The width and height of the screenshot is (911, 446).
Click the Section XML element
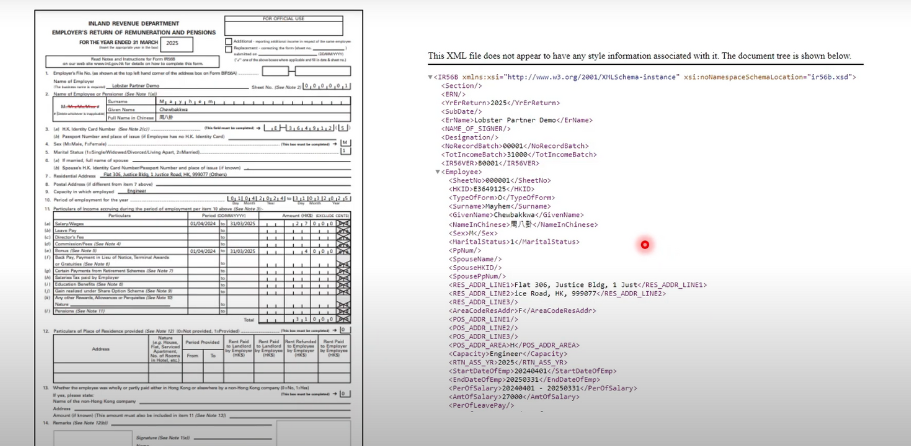tap(462, 85)
